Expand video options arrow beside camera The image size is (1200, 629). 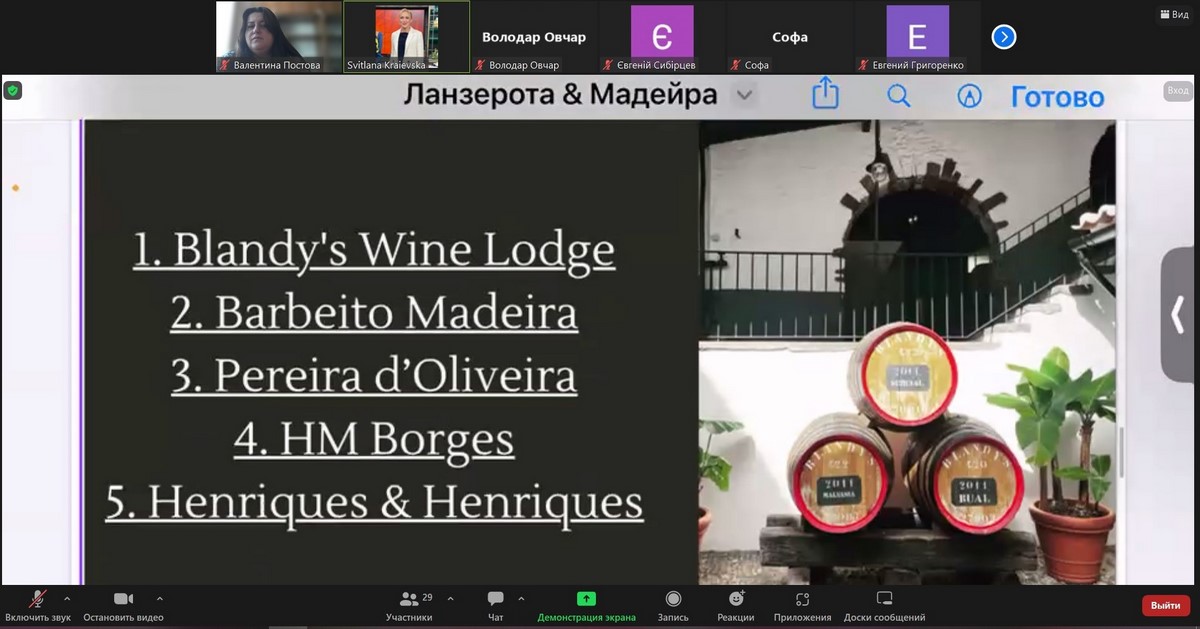160,599
